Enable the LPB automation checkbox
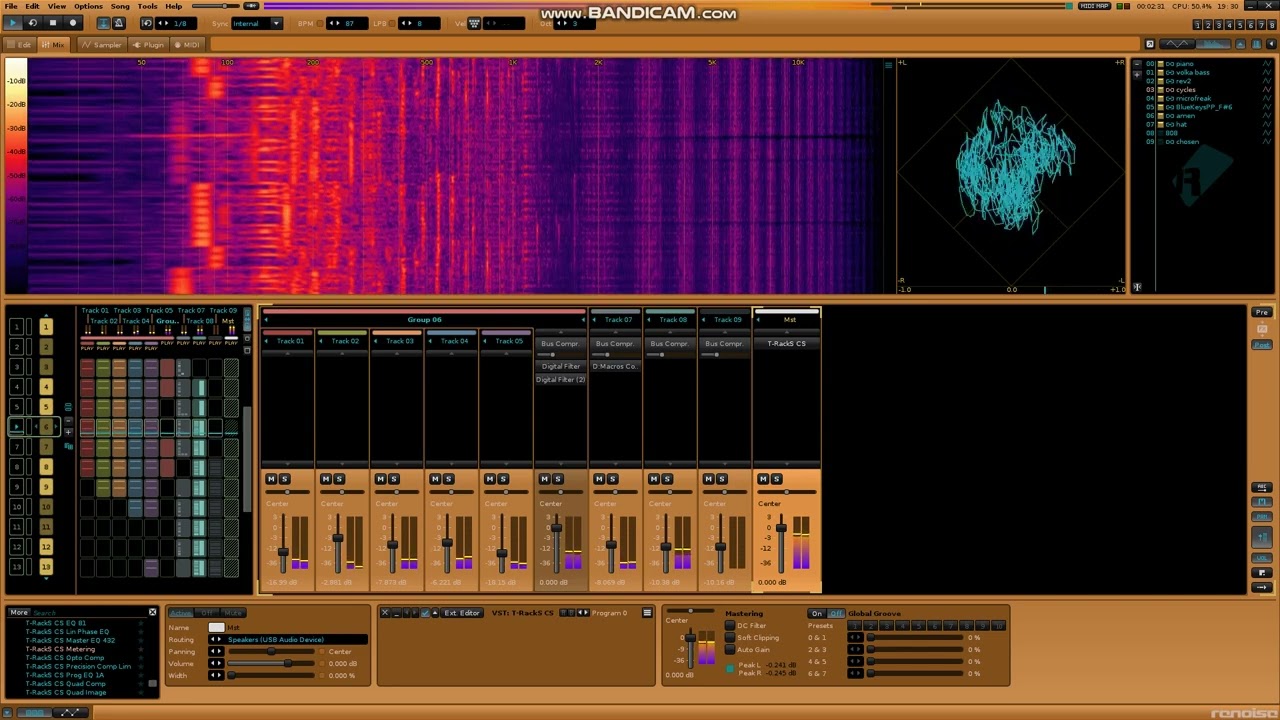The image size is (1280, 720). pyautogui.click(x=393, y=23)
